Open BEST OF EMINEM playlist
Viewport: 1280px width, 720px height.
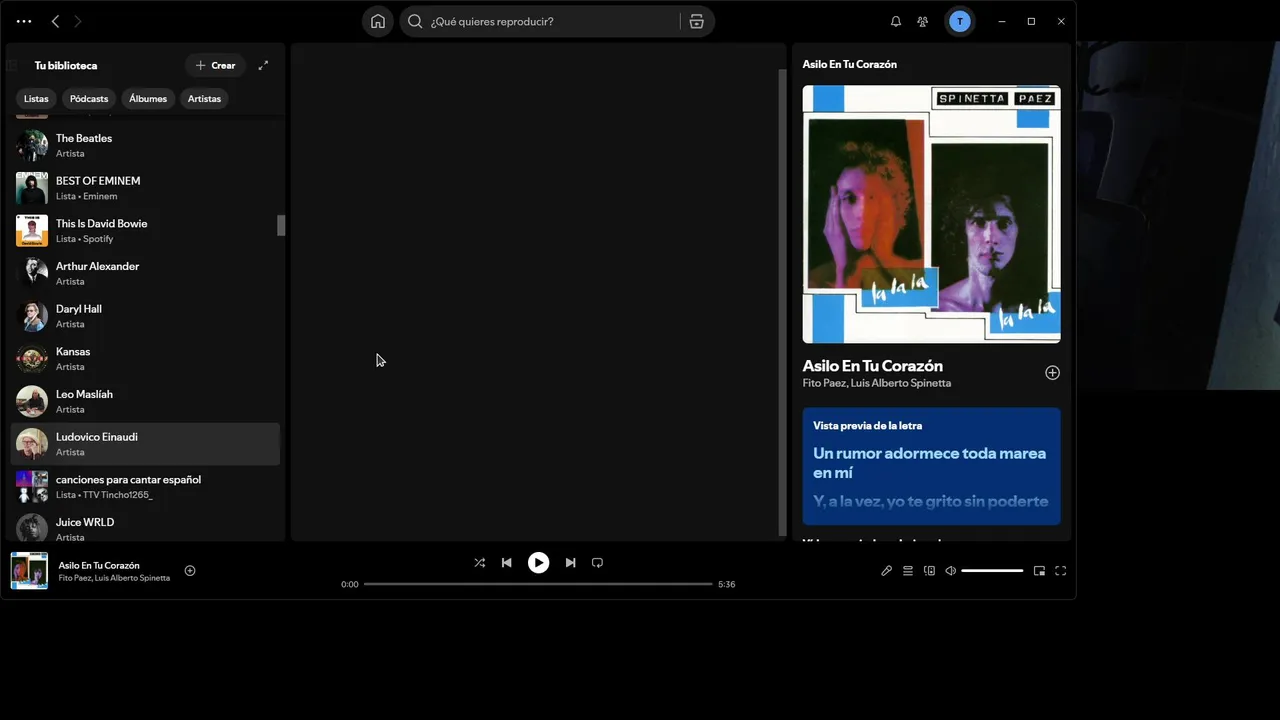tap(145, 188)
